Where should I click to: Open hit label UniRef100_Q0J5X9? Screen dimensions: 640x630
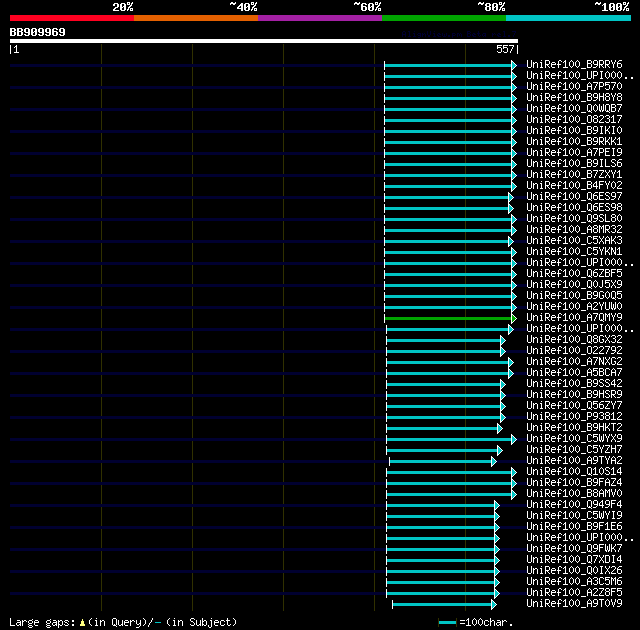point(574,285)
